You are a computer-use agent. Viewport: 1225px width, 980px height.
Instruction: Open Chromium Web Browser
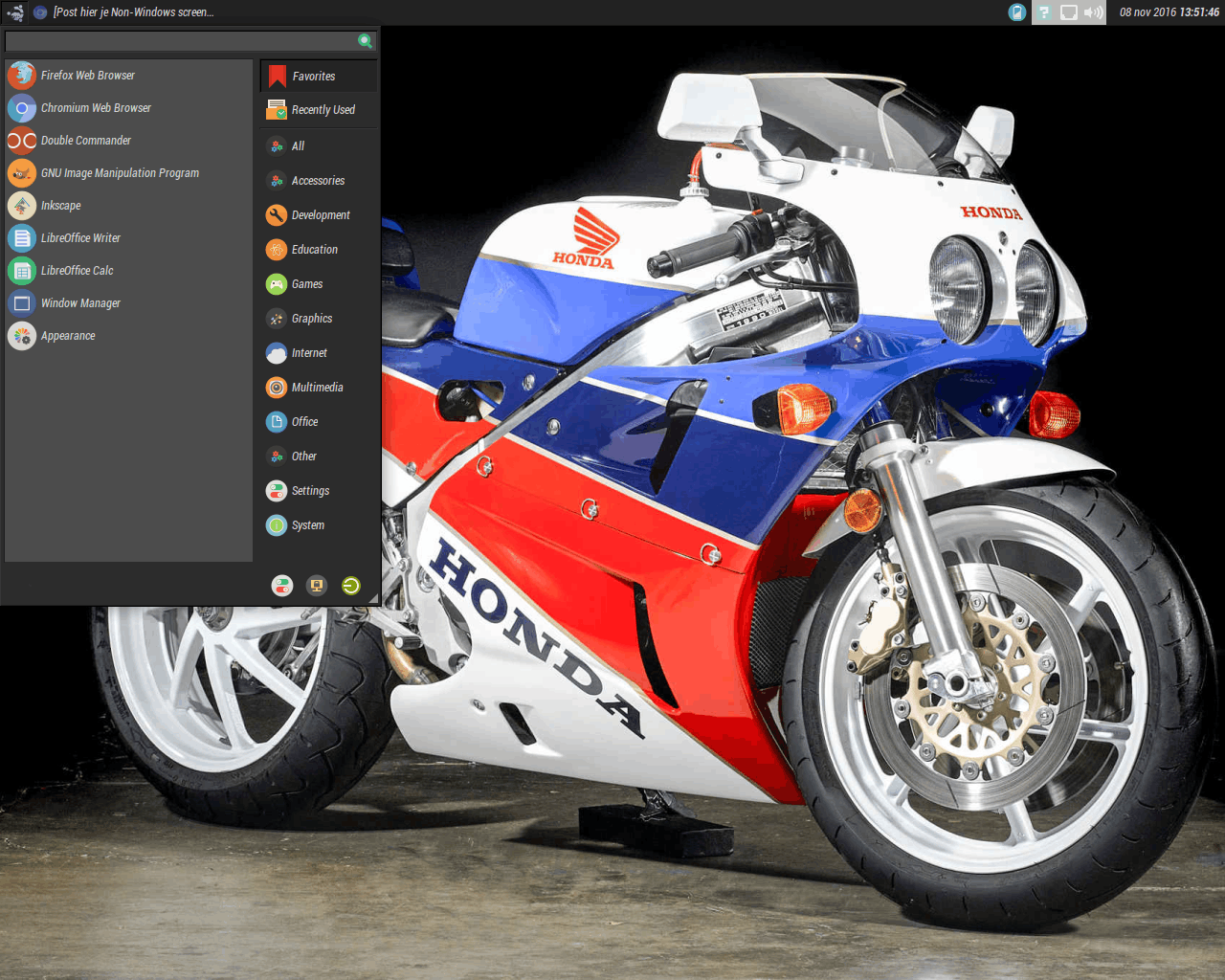pyautogui.click(x=128, y=108)
